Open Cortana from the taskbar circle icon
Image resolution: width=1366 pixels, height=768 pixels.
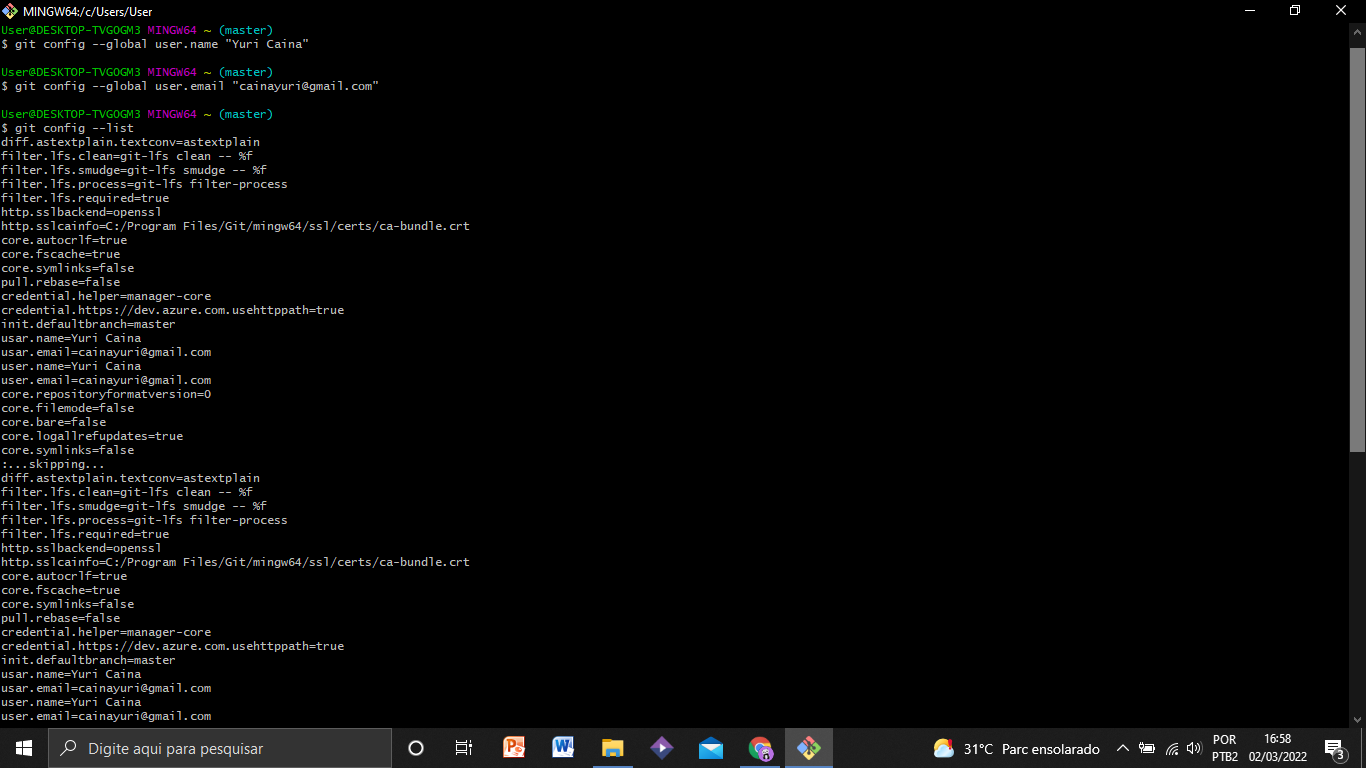(416, 748)
